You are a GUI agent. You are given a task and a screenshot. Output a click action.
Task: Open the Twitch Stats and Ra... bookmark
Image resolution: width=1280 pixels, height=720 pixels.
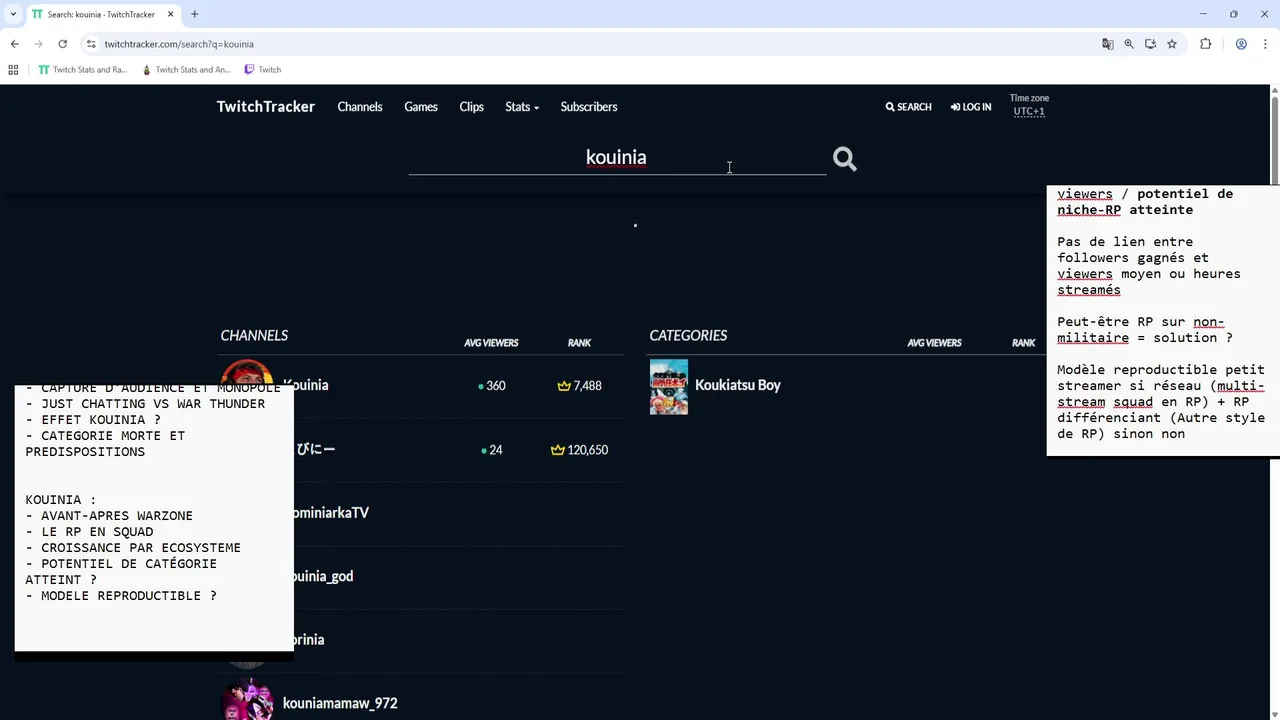click(x=82, y=70)
